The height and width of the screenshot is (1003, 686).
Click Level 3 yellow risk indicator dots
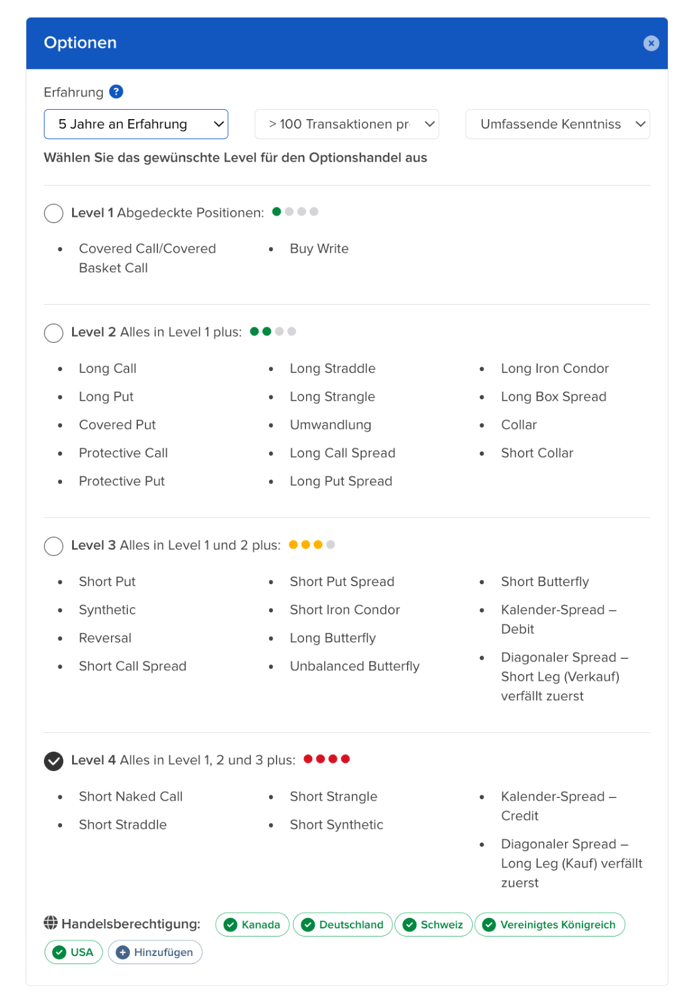click(311, 545)
